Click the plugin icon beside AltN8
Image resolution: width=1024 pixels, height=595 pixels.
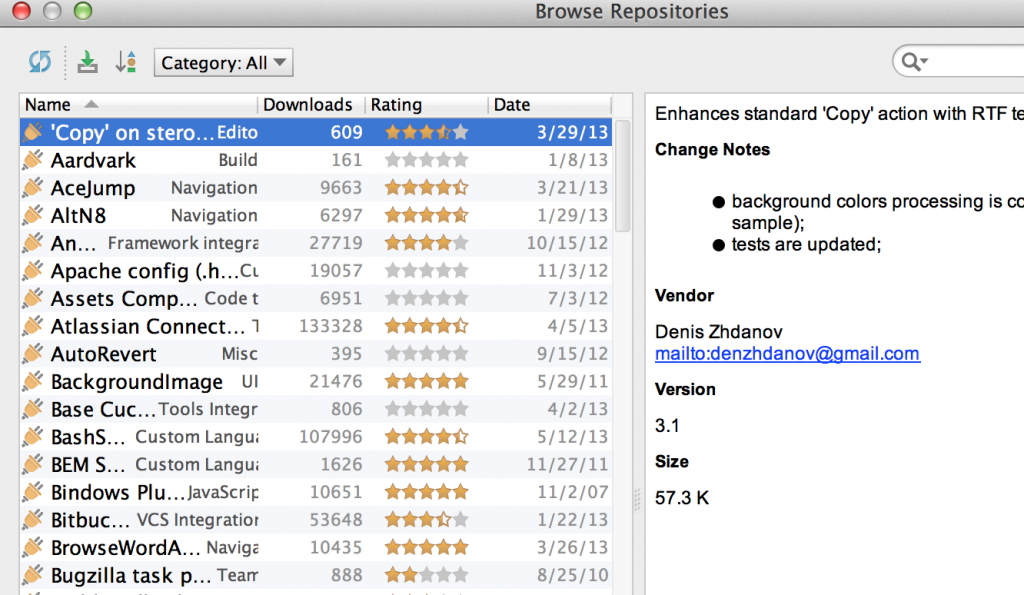pyautogui.click(x=33, y=215)
